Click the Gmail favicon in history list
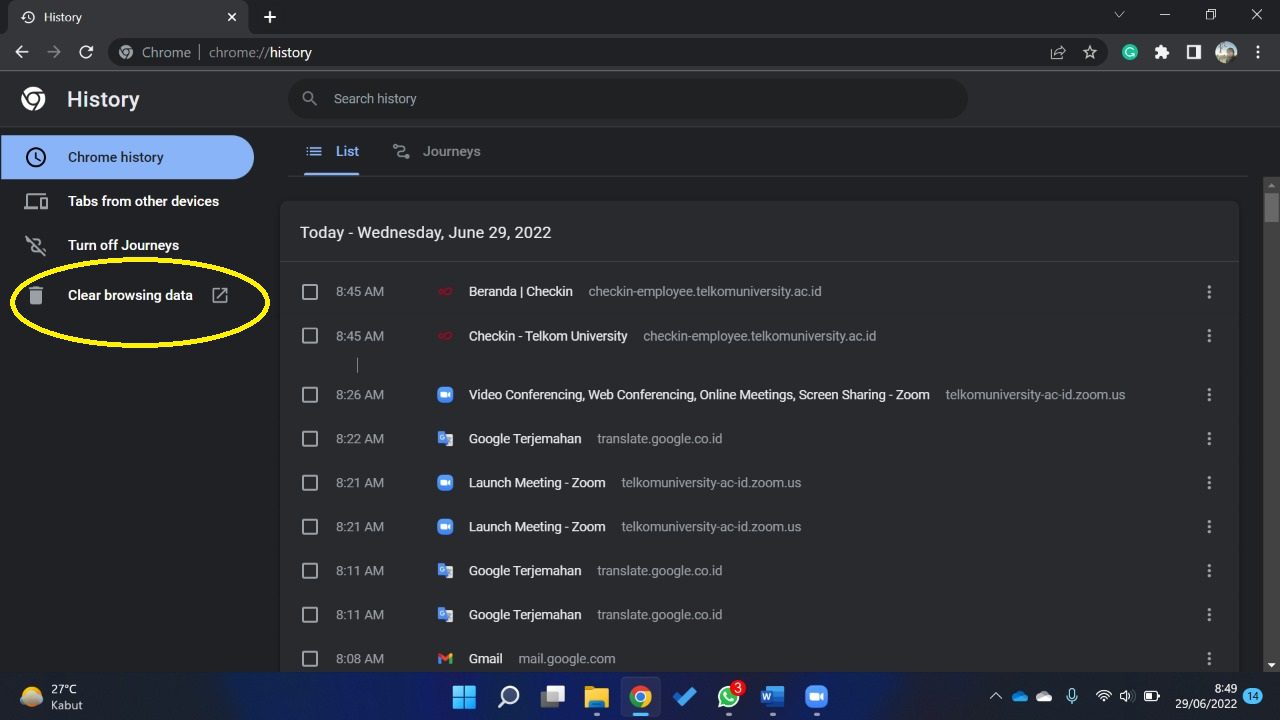1280x720 pixels. (445, 659)
